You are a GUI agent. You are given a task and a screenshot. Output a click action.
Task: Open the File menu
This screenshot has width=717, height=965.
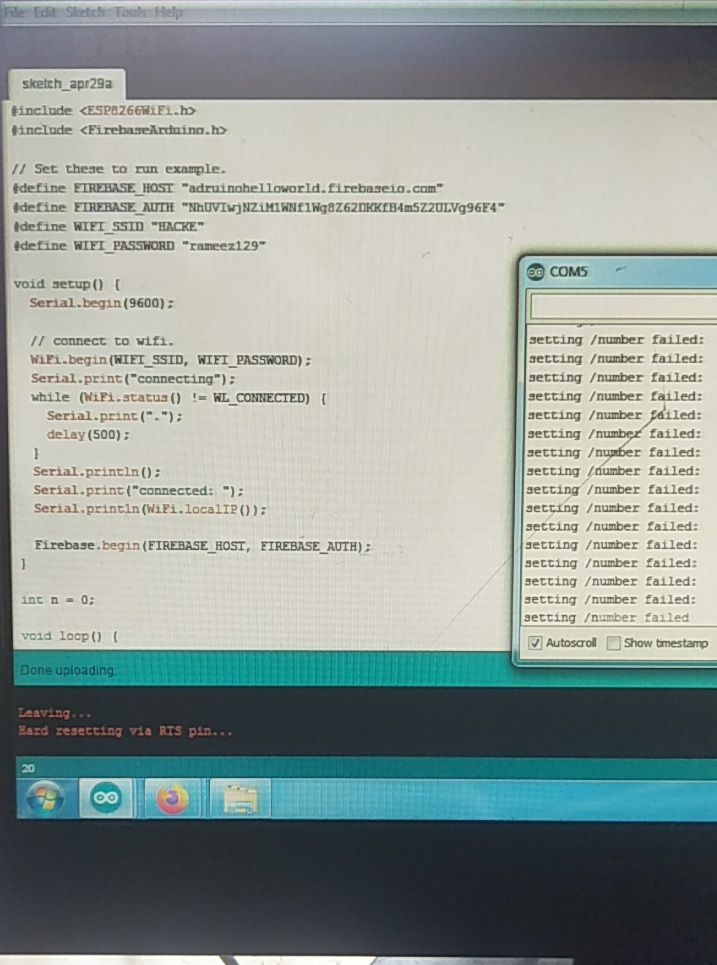point(14,12)
